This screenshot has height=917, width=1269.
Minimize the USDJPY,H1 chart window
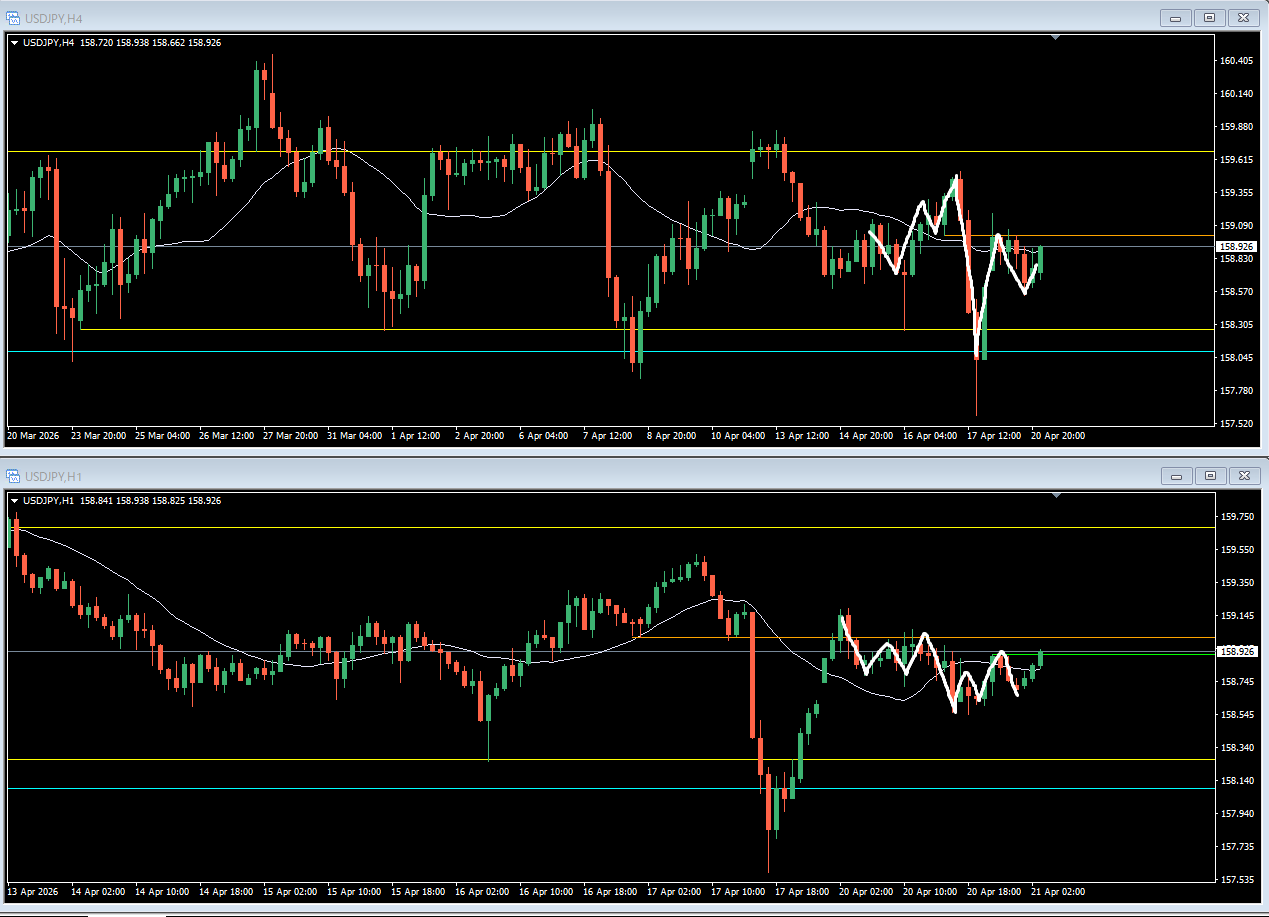[1175, 475]
